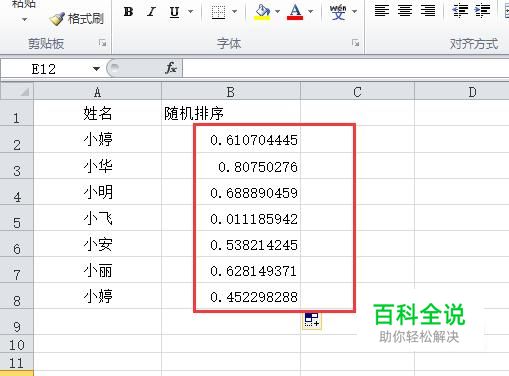Open borders dropdown arrow
This screenshot has height=376, width=509.
click(235, 12)
